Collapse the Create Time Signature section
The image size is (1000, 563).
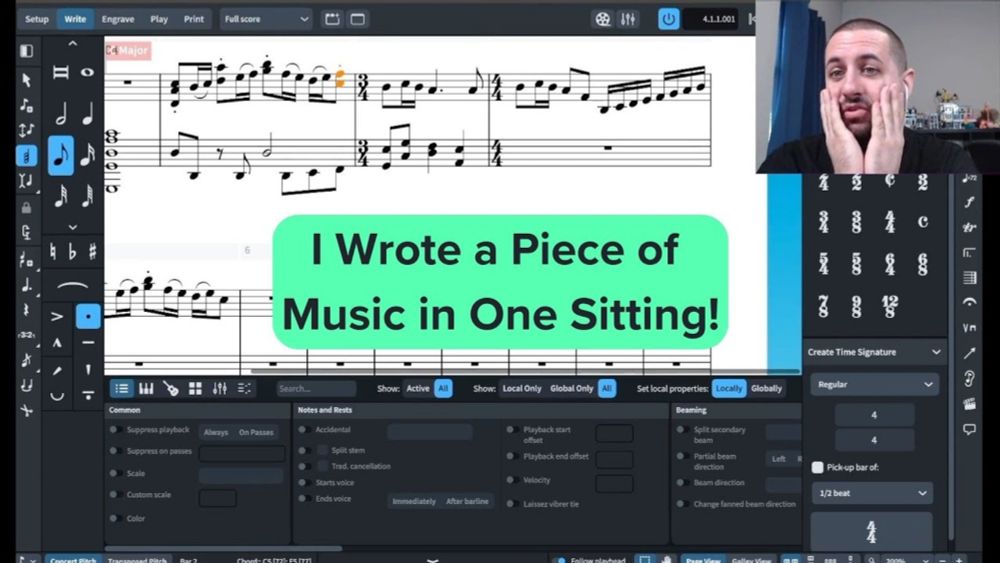936,352
